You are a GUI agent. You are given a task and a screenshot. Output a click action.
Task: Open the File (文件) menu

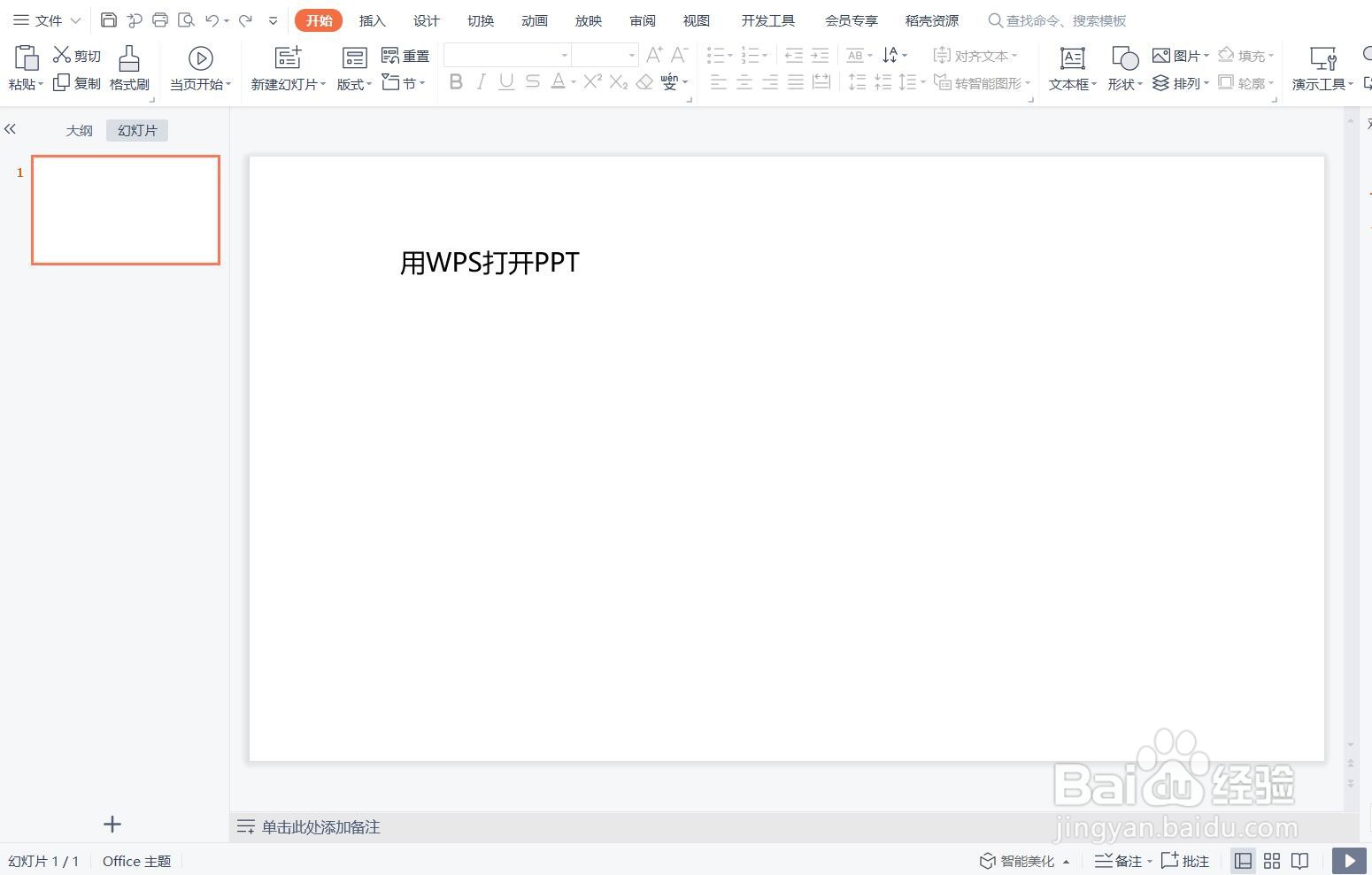[x=47, y=20]
